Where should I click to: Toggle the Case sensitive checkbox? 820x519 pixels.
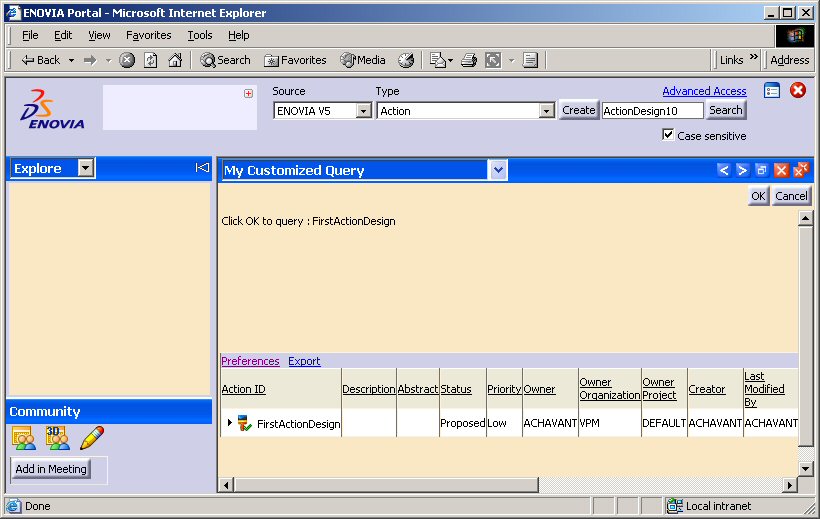tap(668, 134)
